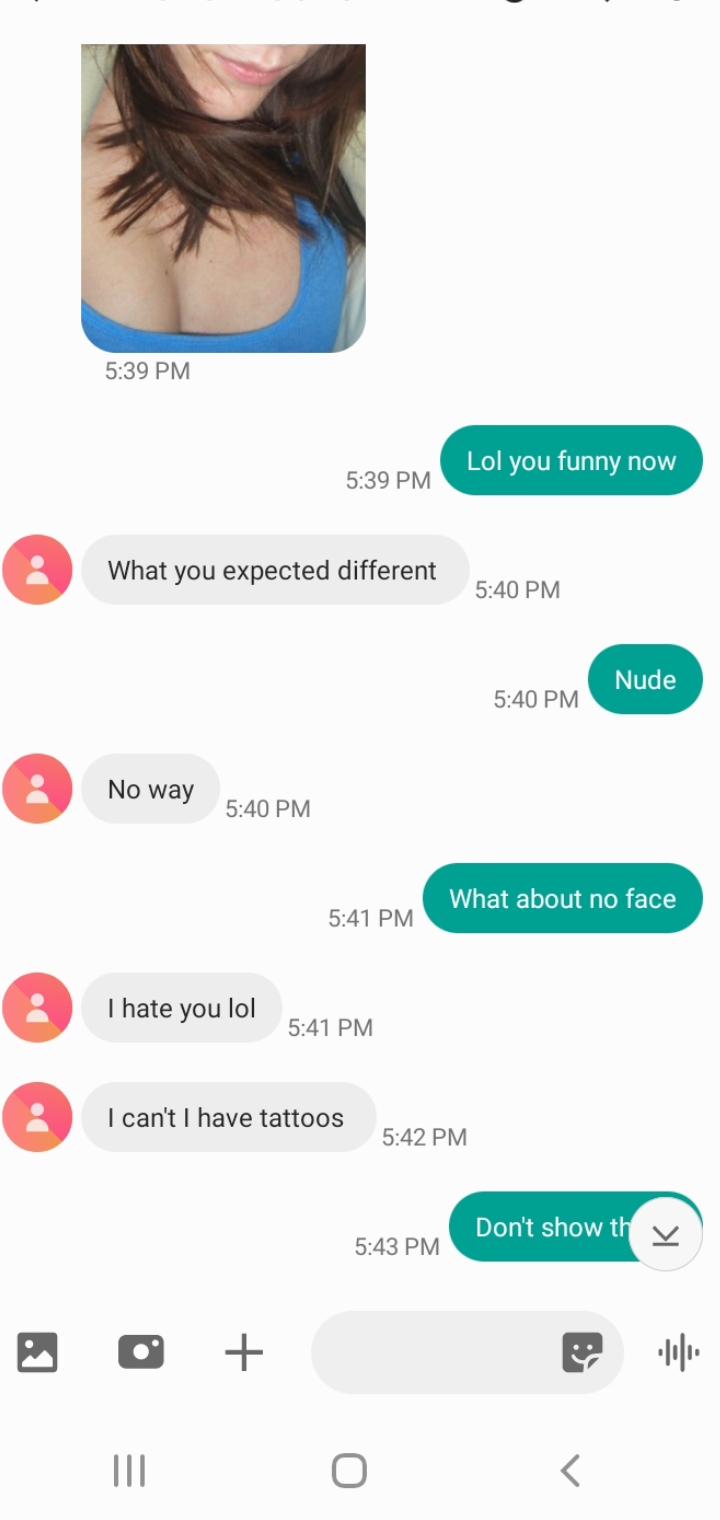Go back with the navigation chevron
This screenshot has width=720, height=1520.
pyautogui.click(x=570, y=1470)
